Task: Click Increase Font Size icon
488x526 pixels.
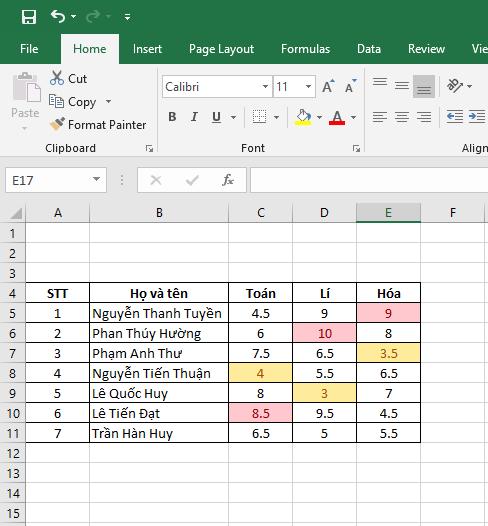Action: coord(328,87)
